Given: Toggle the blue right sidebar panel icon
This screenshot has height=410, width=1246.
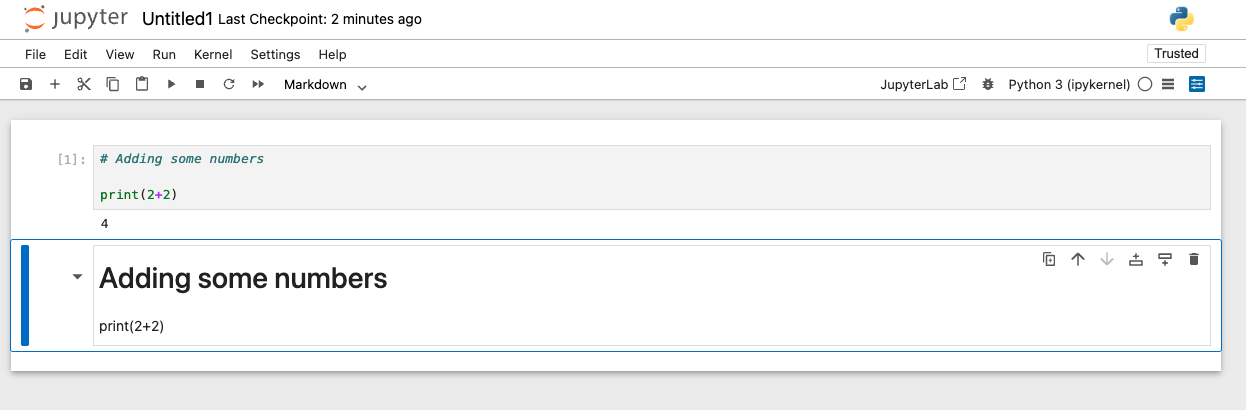Looking at the screenshot, I should tap(1197, 85).
